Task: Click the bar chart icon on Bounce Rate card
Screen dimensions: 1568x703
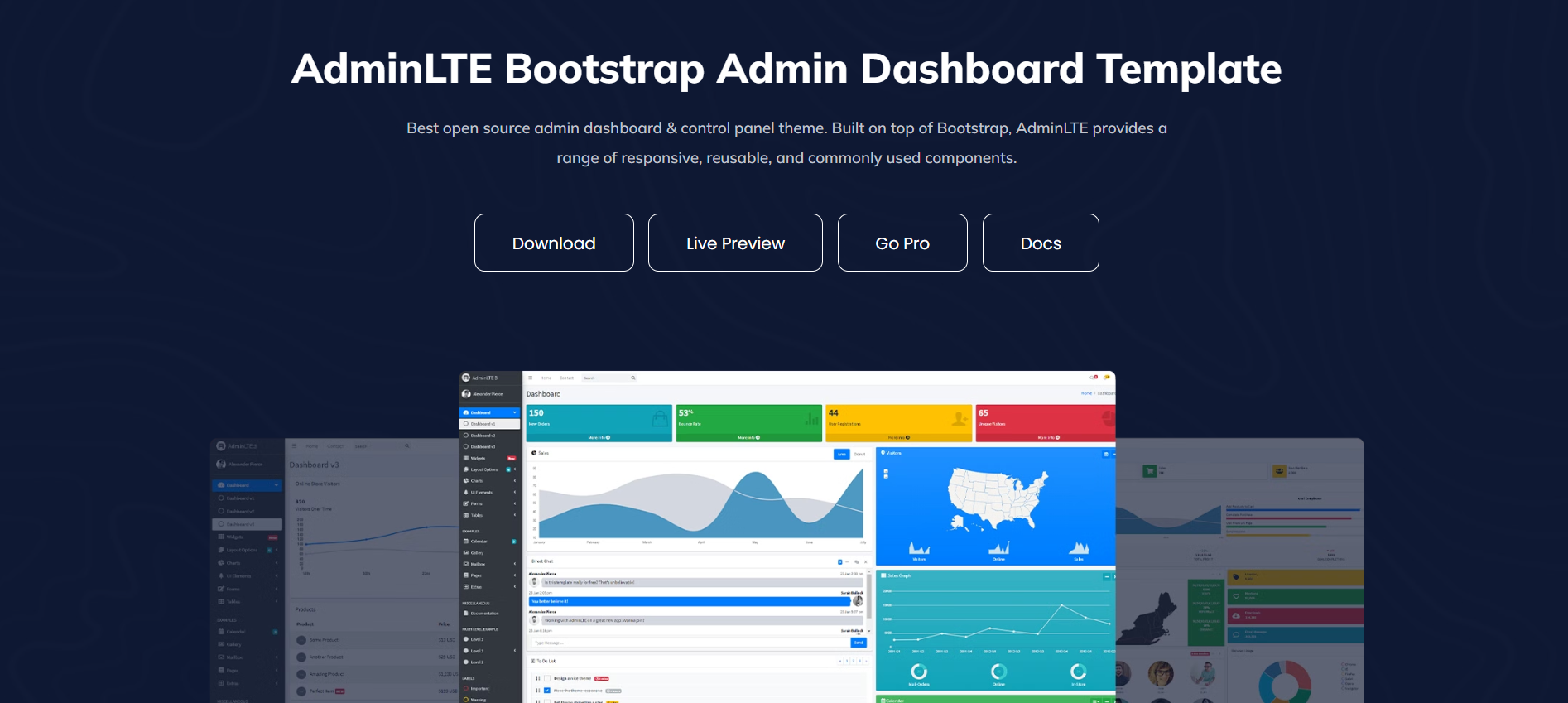Action: 811,419
